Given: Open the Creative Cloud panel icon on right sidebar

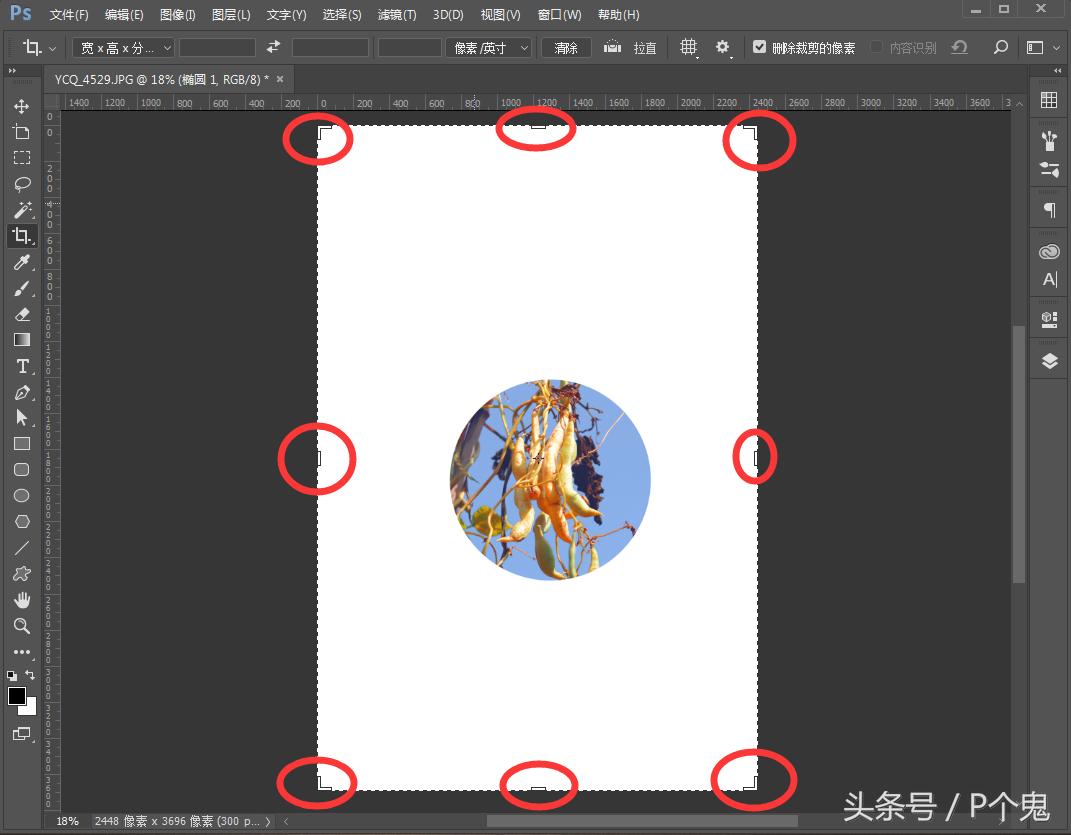Looking at the screenshot, I should [1048, 250].
